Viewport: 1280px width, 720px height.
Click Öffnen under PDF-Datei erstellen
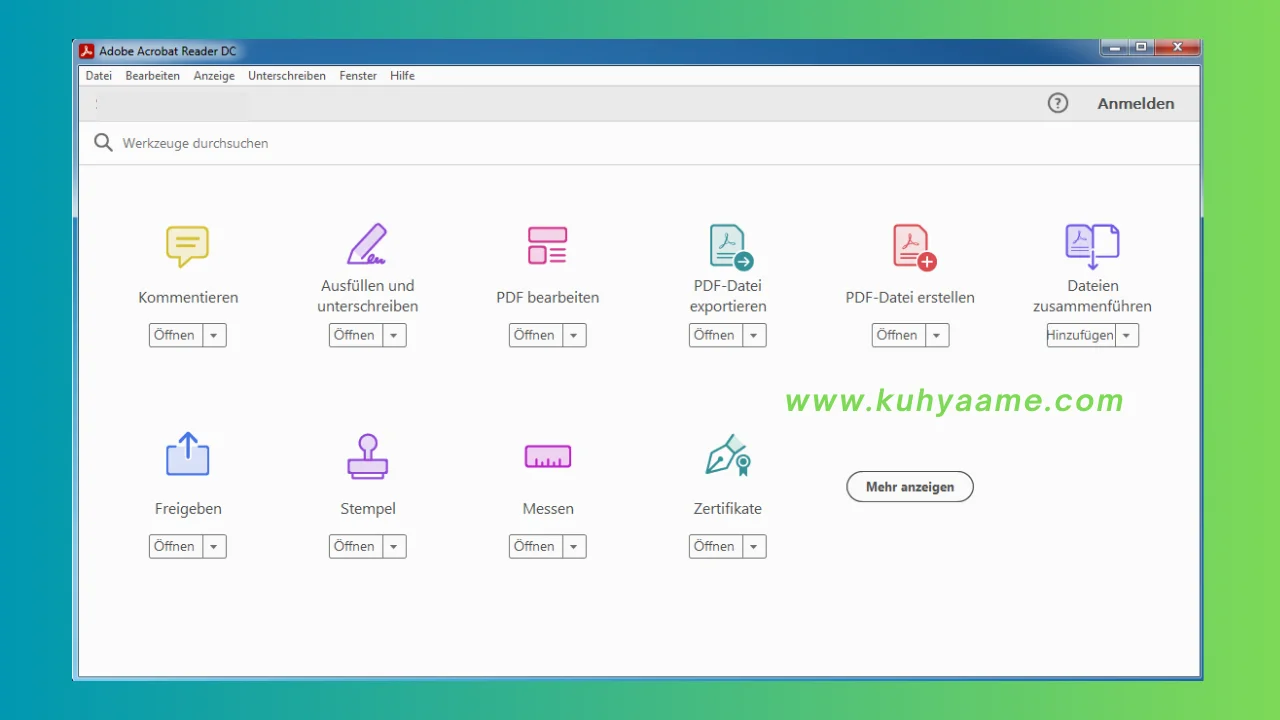pos(899,335)
